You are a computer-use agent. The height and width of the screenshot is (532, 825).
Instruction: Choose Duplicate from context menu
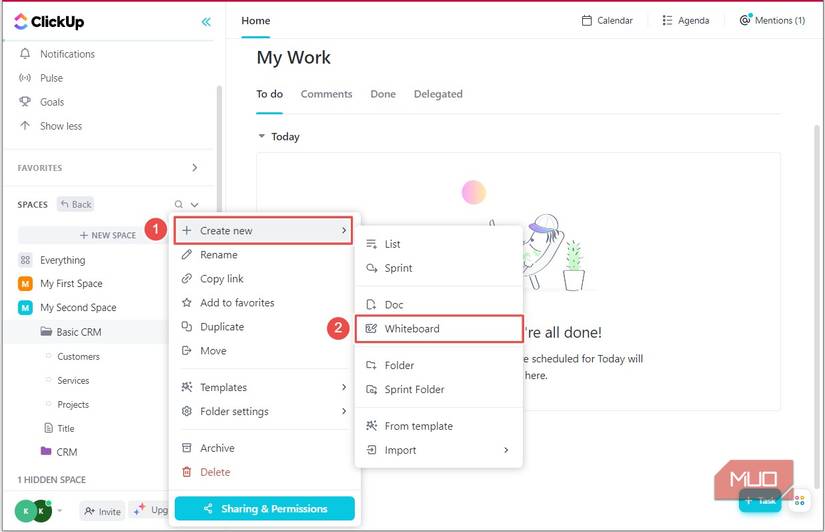222,327
